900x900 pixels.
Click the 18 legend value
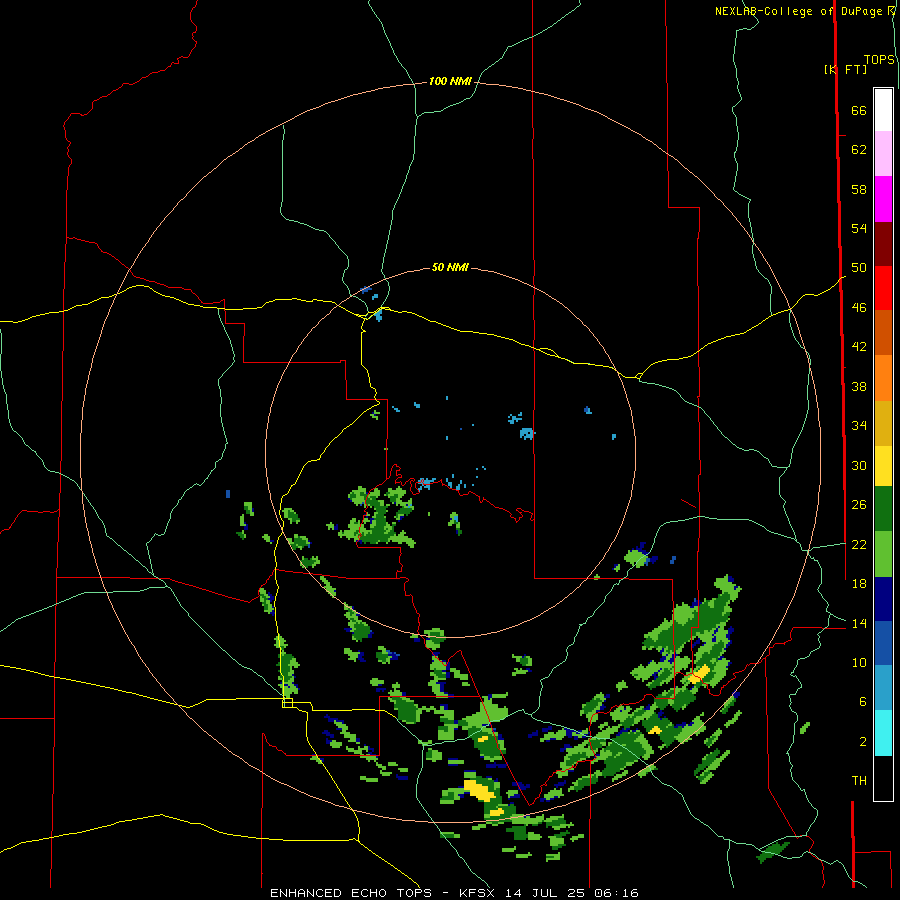click(859, 584)
